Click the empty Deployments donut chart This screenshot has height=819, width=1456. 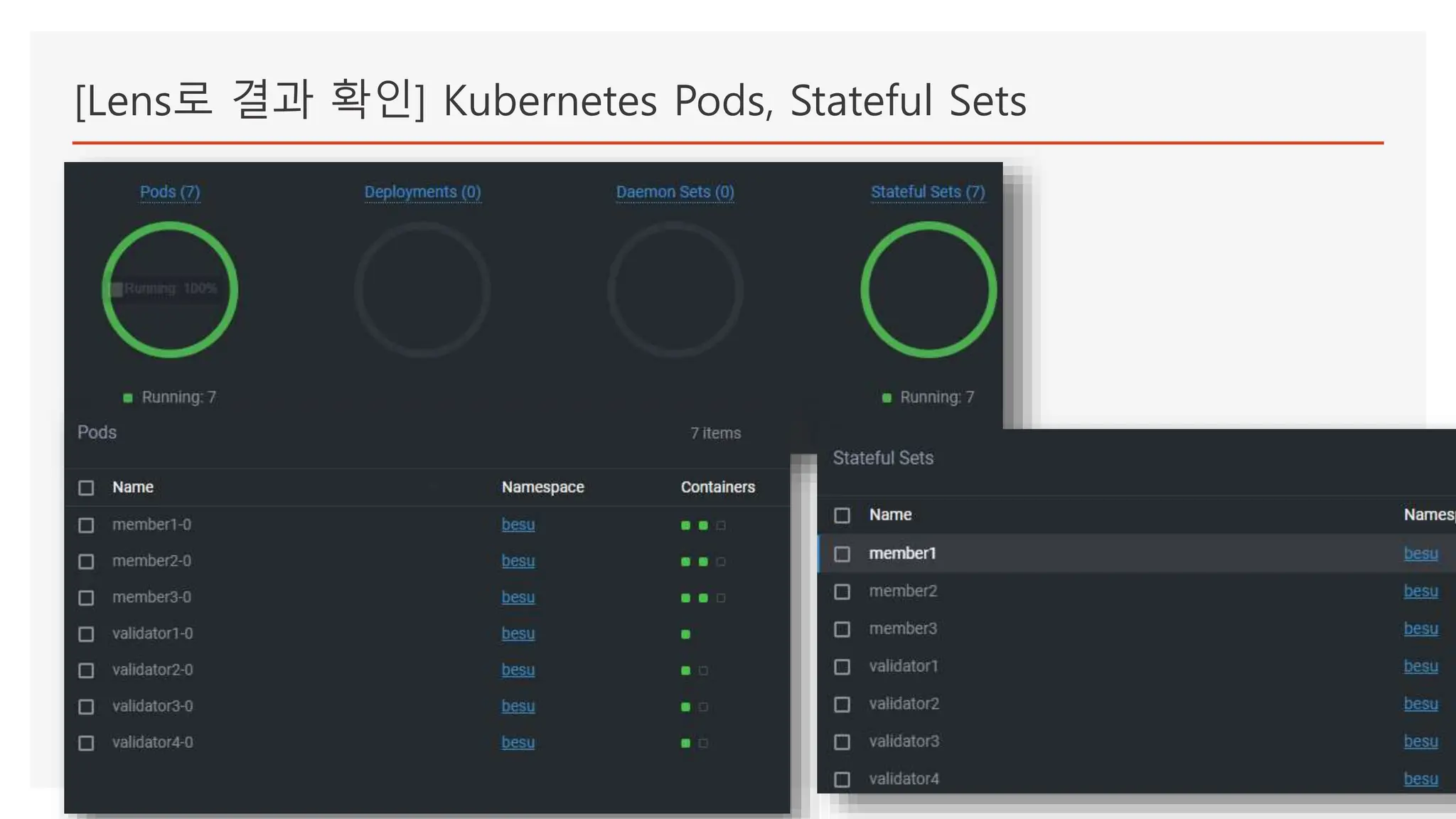[422, 289]
